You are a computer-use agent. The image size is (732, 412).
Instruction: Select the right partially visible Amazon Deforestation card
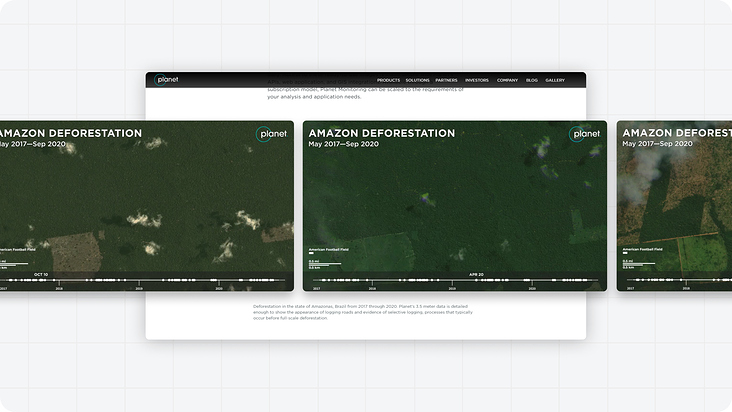[x=674, y=206]
